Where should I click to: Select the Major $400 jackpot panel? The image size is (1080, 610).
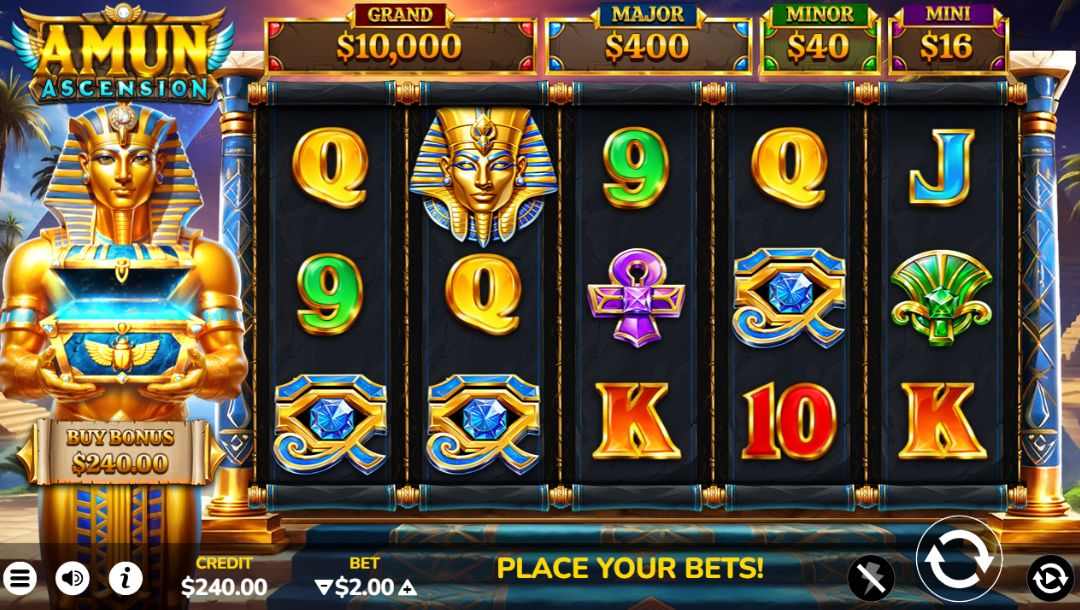tap(647, 40)
